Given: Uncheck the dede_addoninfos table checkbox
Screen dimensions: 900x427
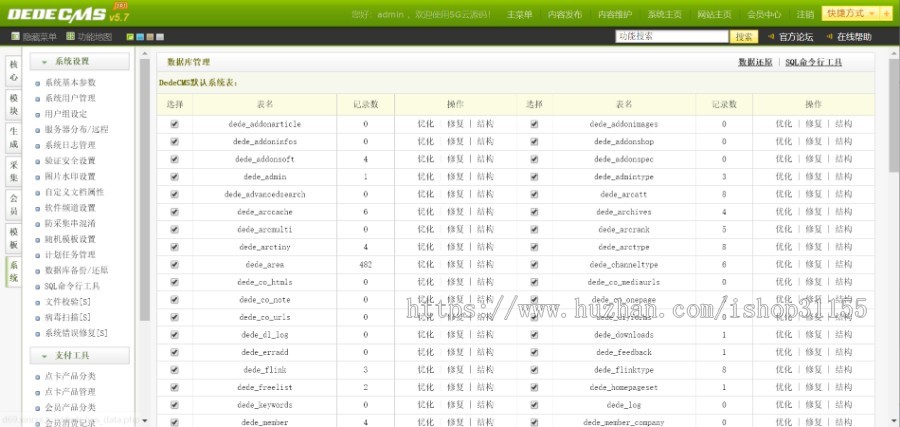Looking at the screenshot, I should click(174, 141).
